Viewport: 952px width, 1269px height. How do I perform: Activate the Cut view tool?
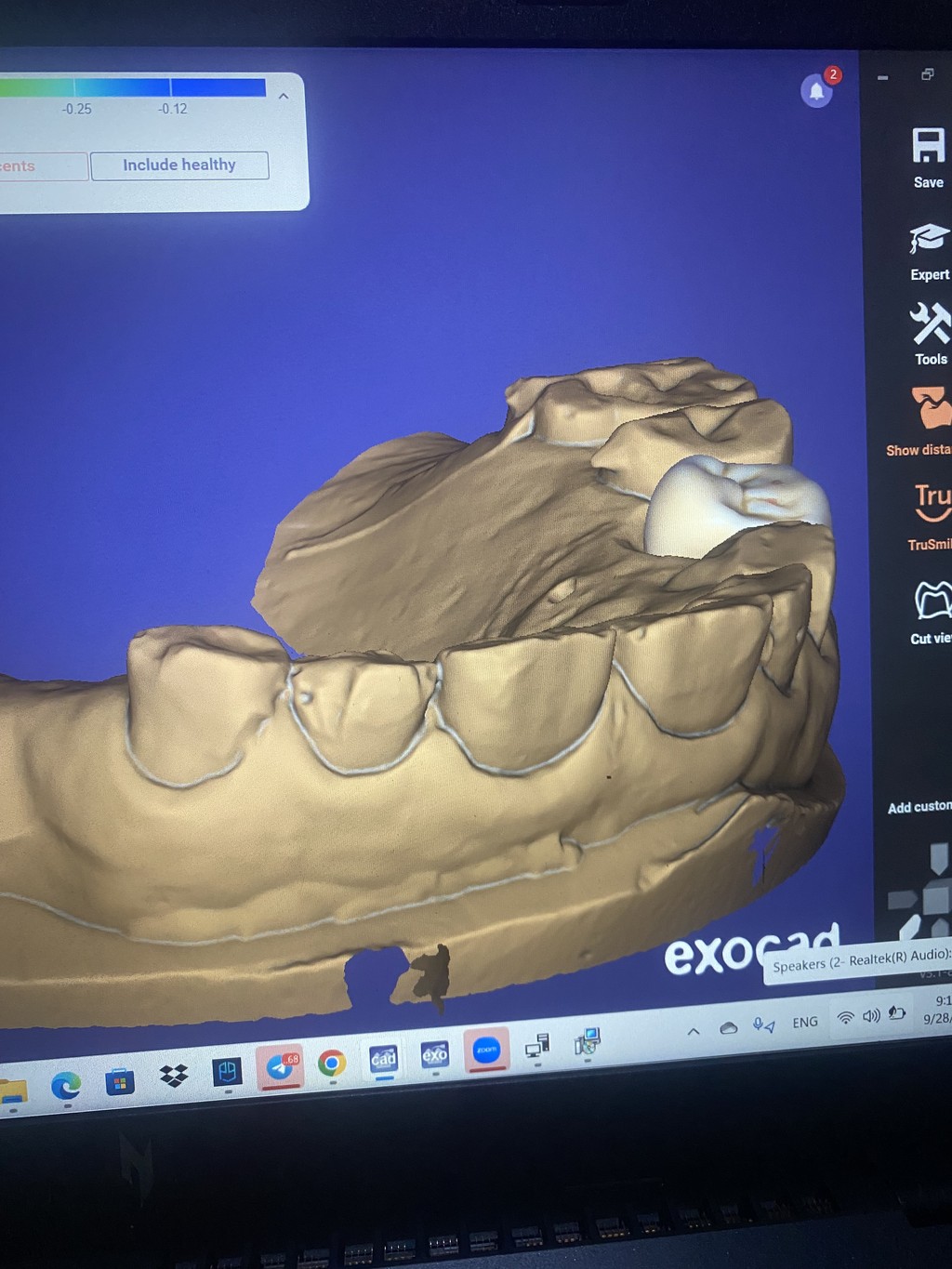point(933,601)
